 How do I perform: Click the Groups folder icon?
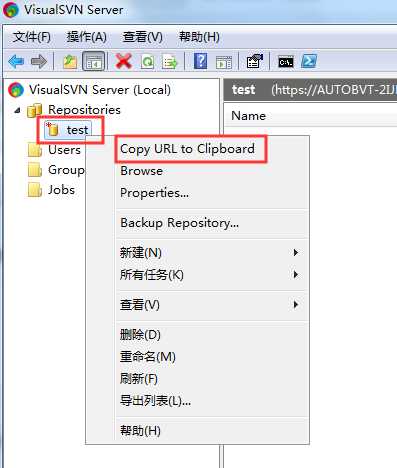tap(35, 170)
